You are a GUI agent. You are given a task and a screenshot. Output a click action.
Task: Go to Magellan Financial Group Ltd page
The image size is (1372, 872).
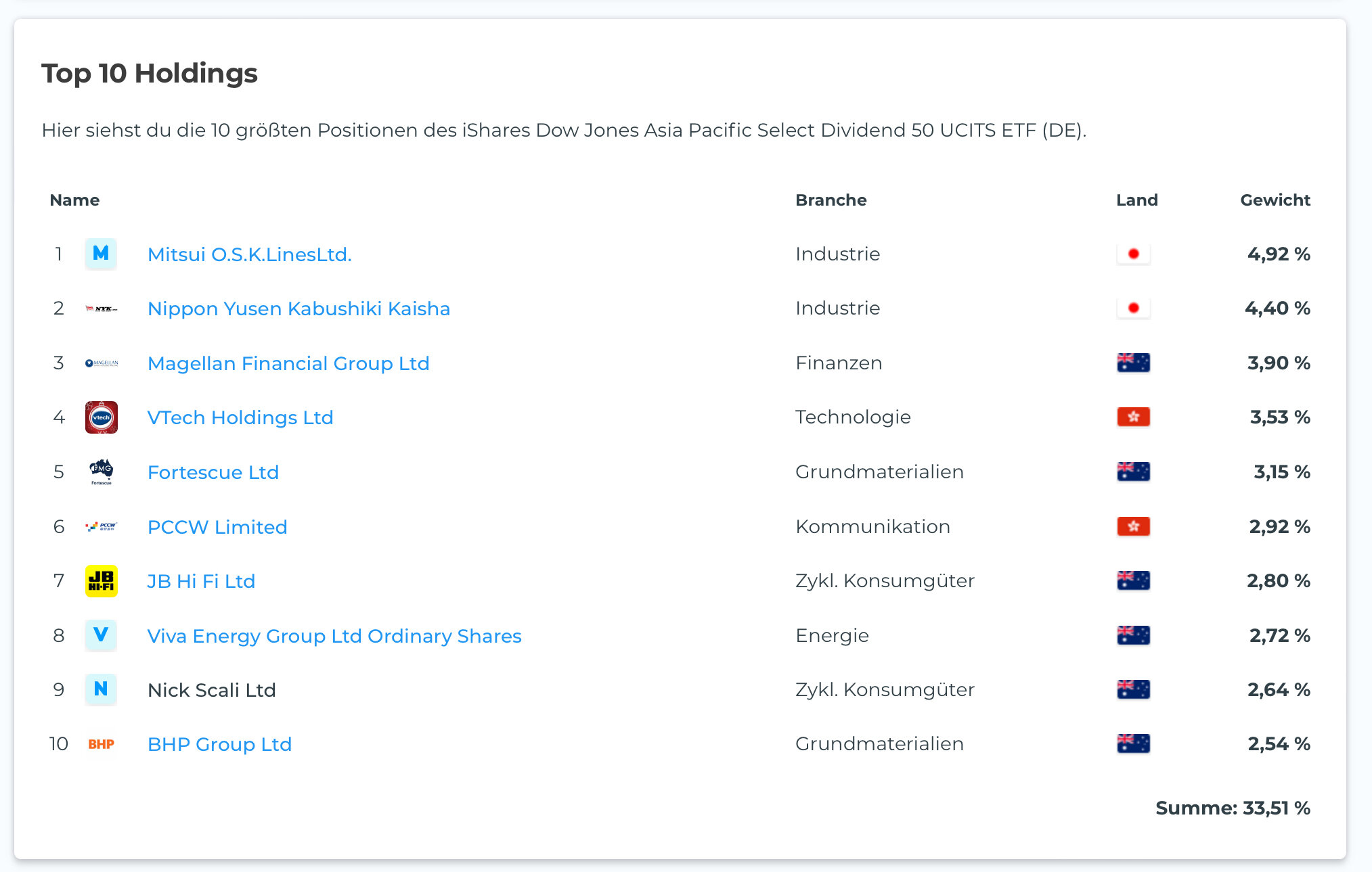(288, 363)
